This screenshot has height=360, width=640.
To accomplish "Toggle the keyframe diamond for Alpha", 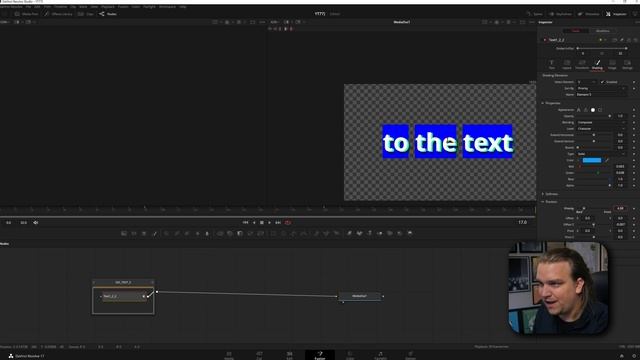I will coord(634,185).
